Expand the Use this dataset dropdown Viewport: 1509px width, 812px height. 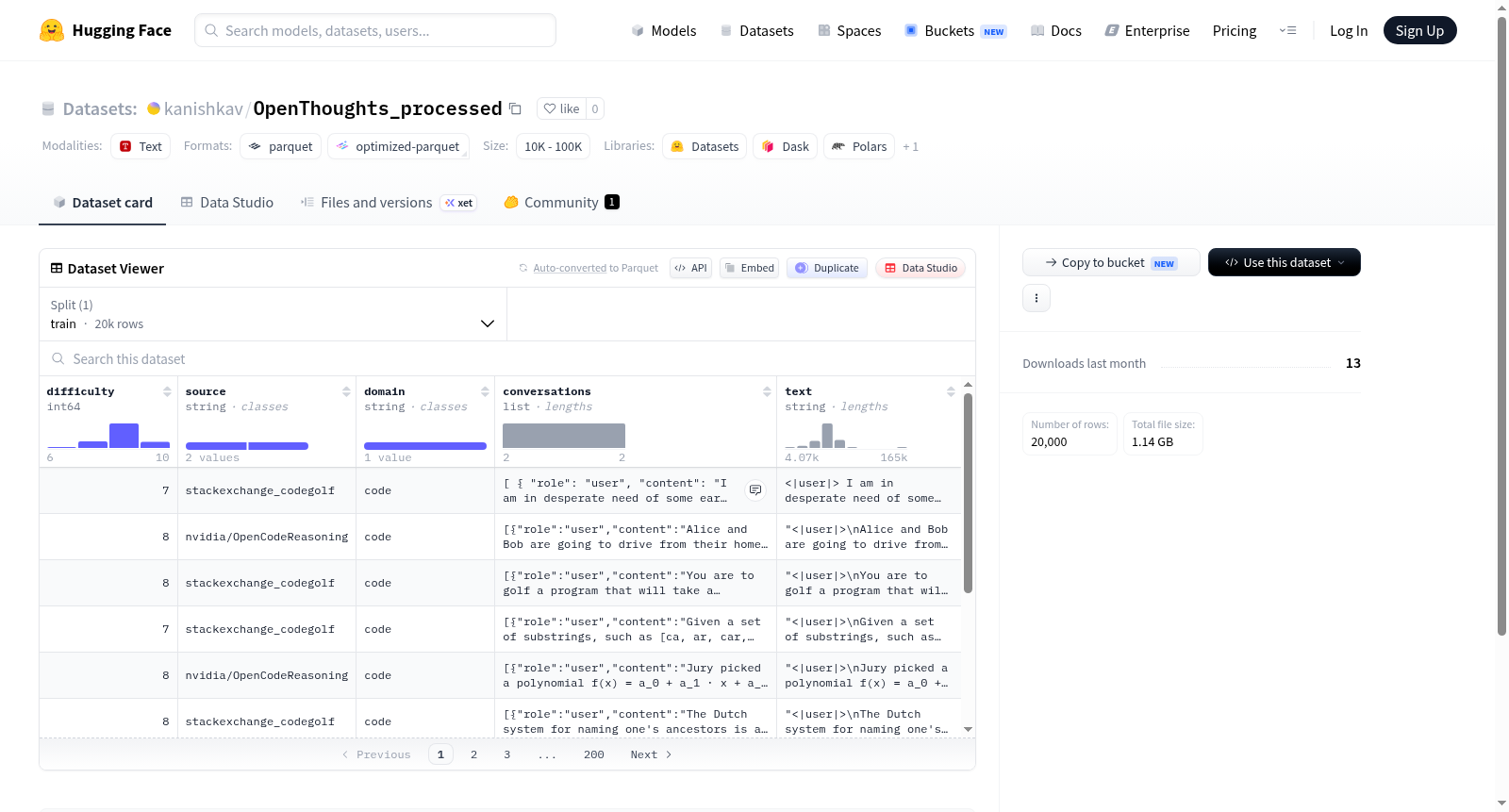(1285, 262)
